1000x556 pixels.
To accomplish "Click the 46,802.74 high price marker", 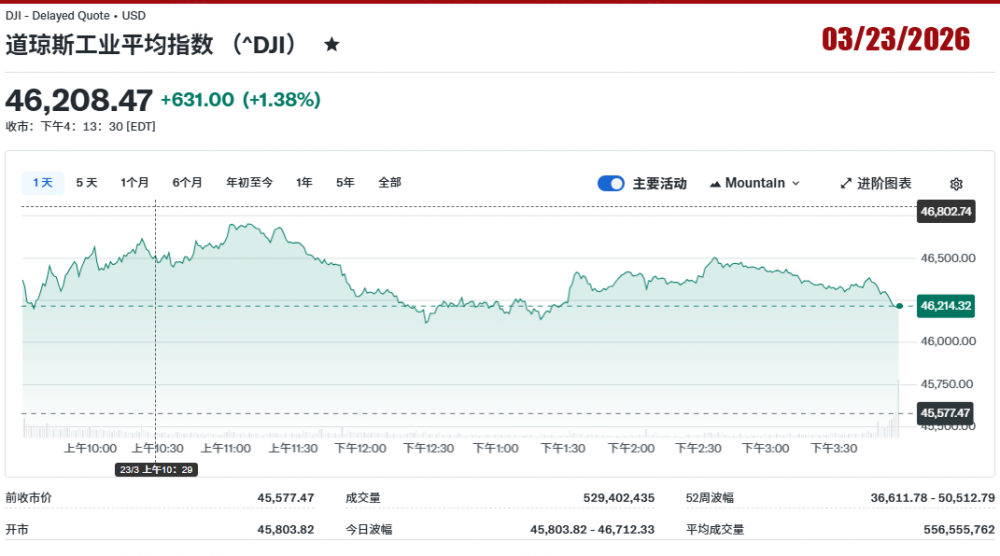I will tap(945, 212).
